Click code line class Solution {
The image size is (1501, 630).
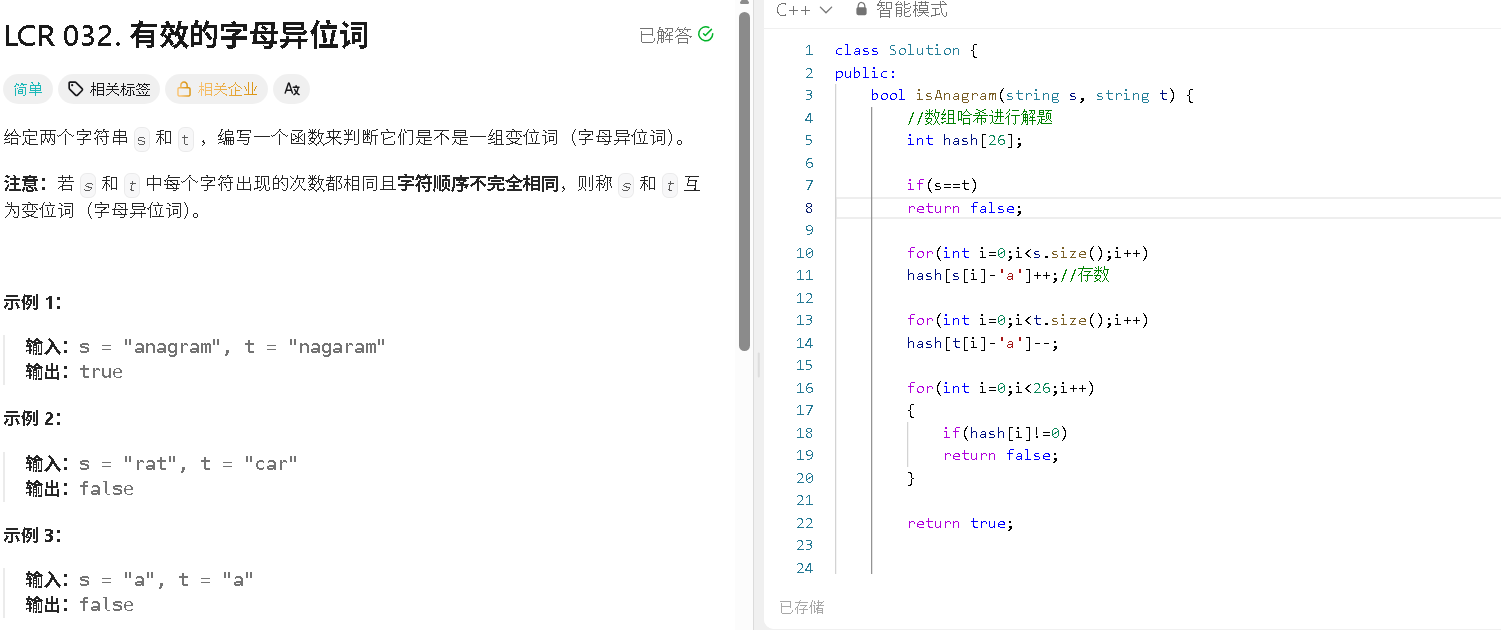click(x=905, y=50)
